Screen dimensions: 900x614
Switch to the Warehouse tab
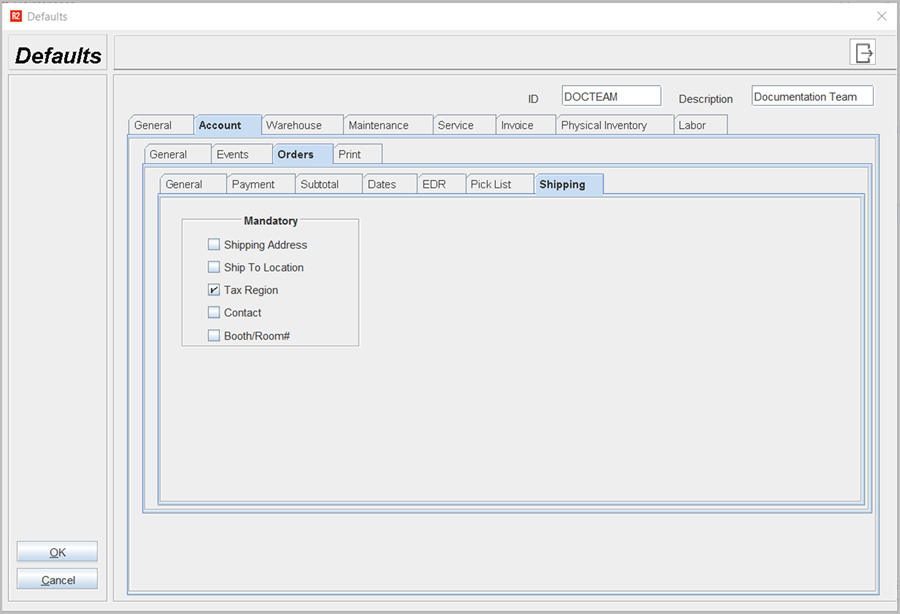click(302, 125)
